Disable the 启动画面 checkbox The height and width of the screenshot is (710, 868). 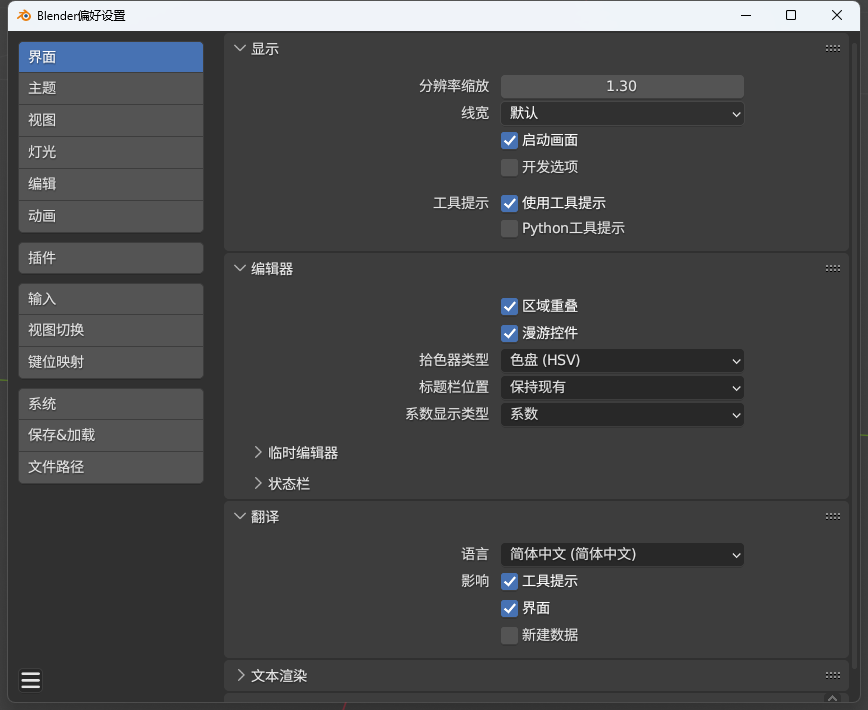509,141
